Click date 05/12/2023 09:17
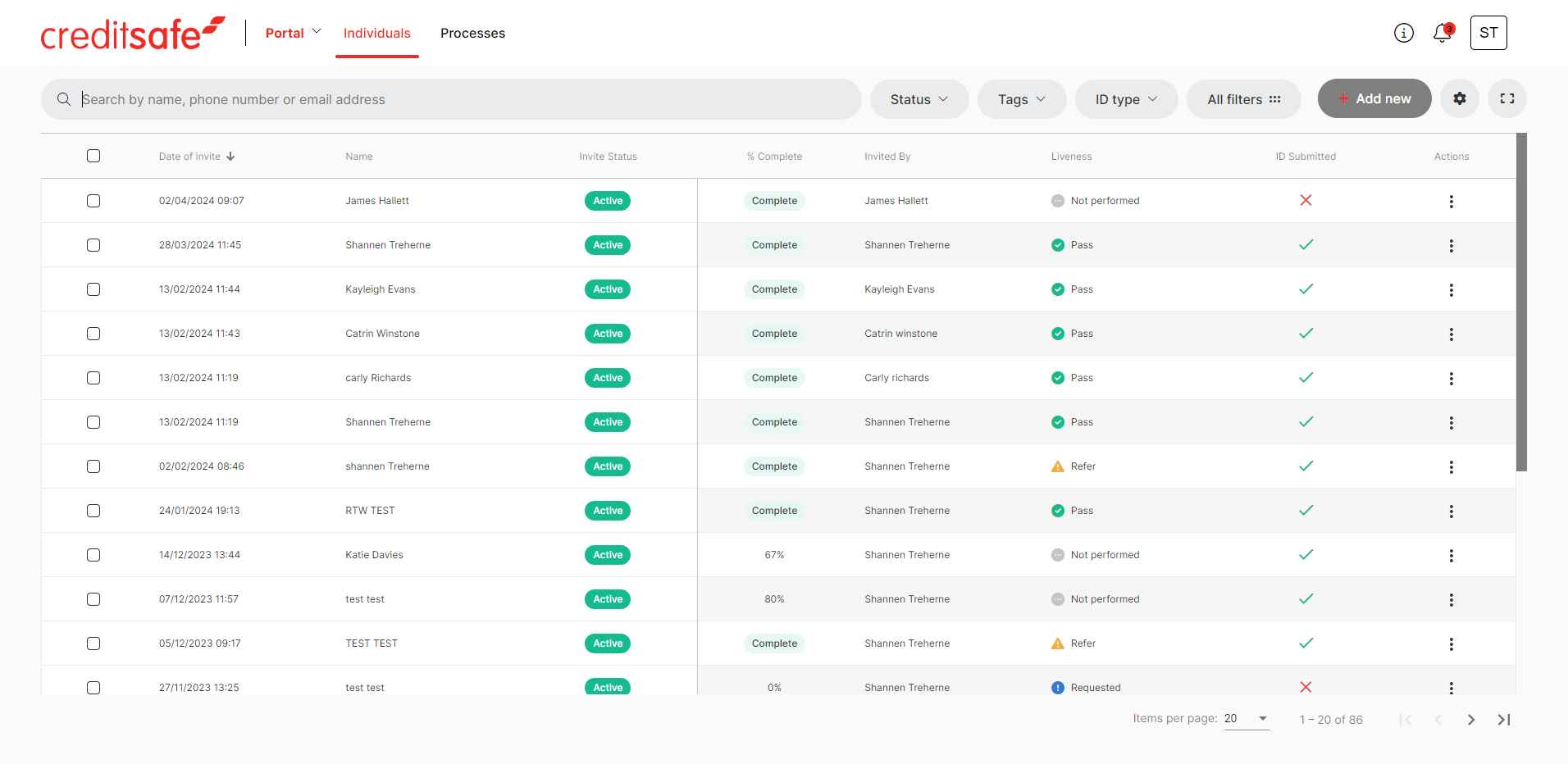Screen dimensions: 1568x764 tap(200, 643)
